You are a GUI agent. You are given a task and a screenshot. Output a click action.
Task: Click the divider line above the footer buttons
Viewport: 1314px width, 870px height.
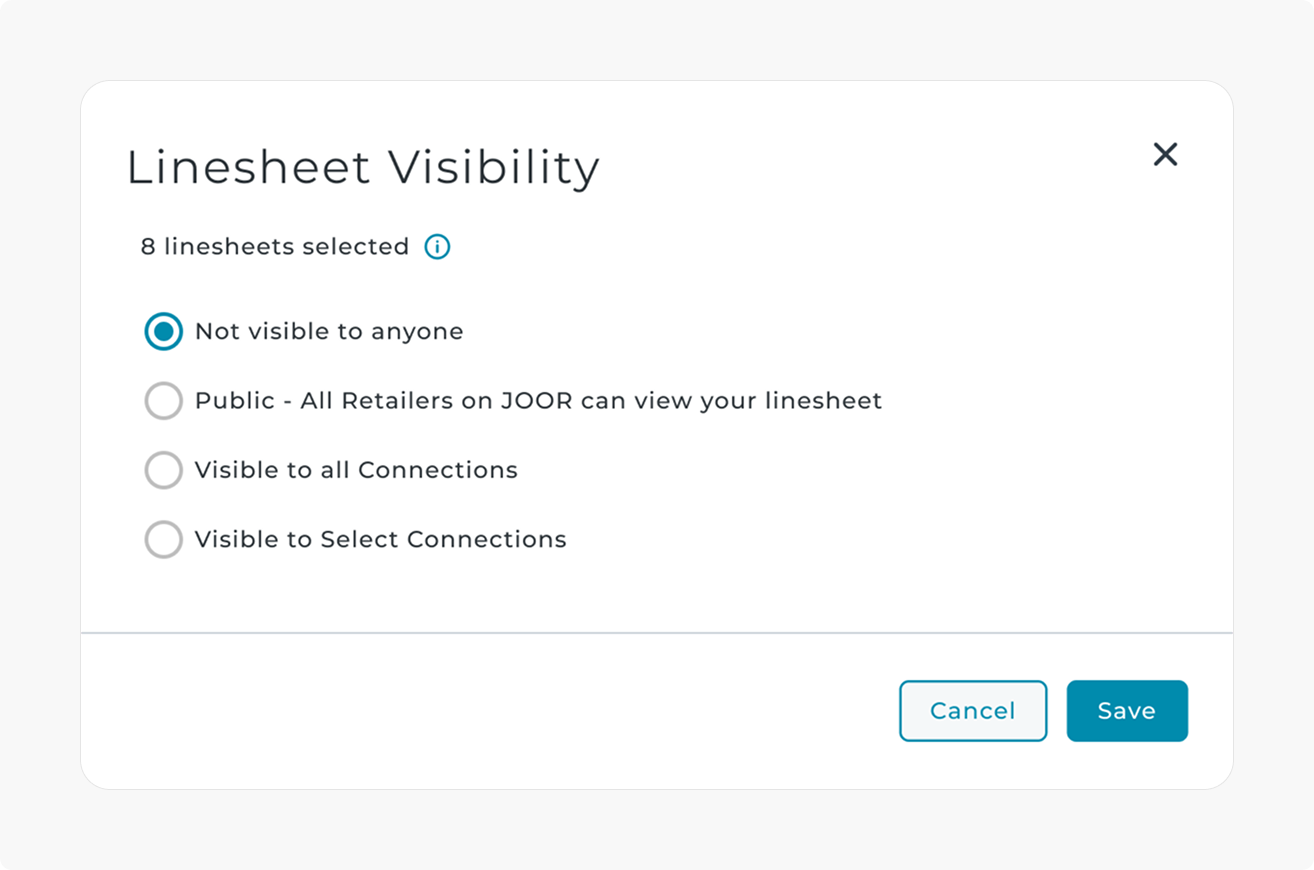tap(656, 633)
